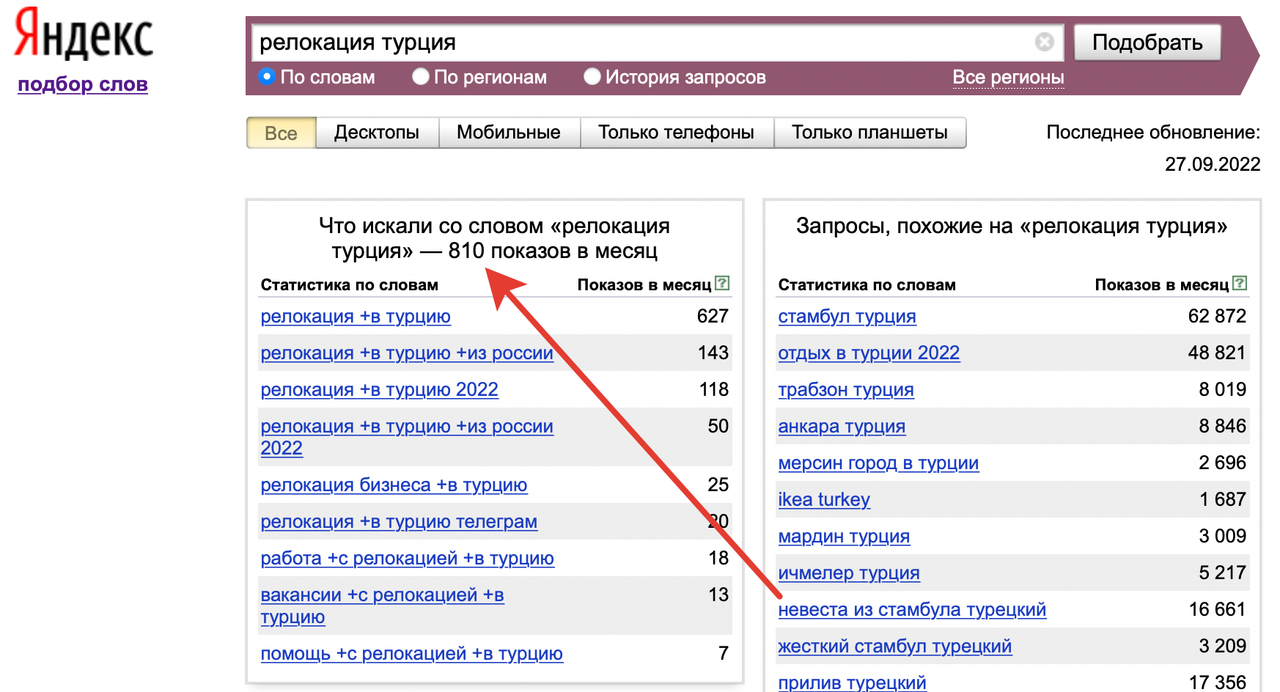Open query работа +с релокацией +в турцию
The height and width of the screenshot is (692, 1280).
tap(407, 558)
